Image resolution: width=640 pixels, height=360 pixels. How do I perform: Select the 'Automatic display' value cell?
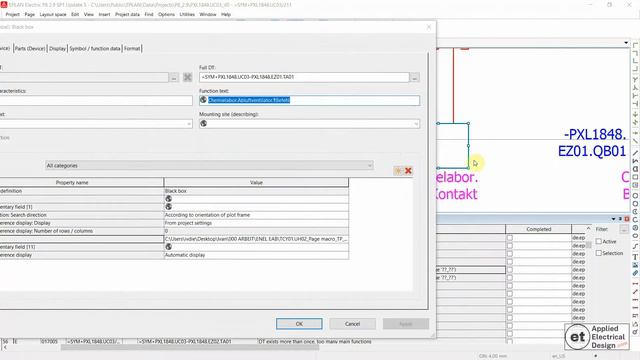(256, 255)
